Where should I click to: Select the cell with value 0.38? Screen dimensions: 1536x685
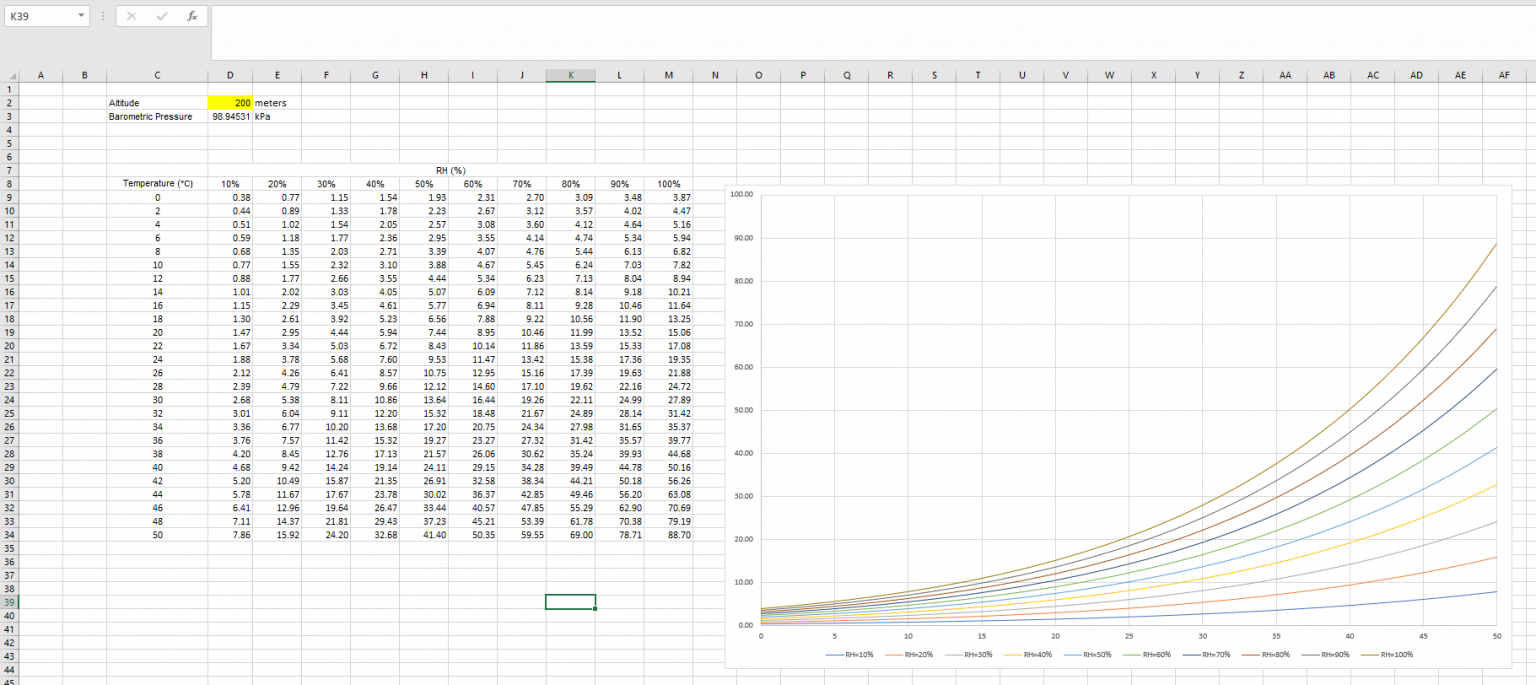pyautogui.click(x=230, y=197)
